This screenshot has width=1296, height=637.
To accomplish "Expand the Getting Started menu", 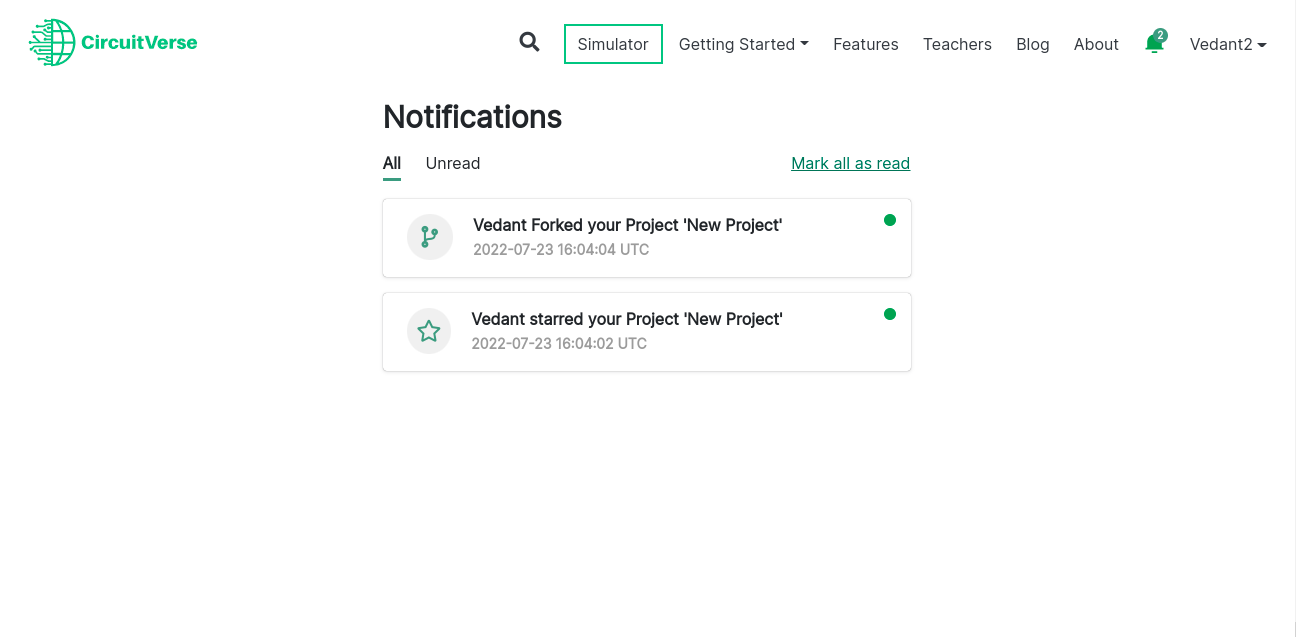I will 743,44.
